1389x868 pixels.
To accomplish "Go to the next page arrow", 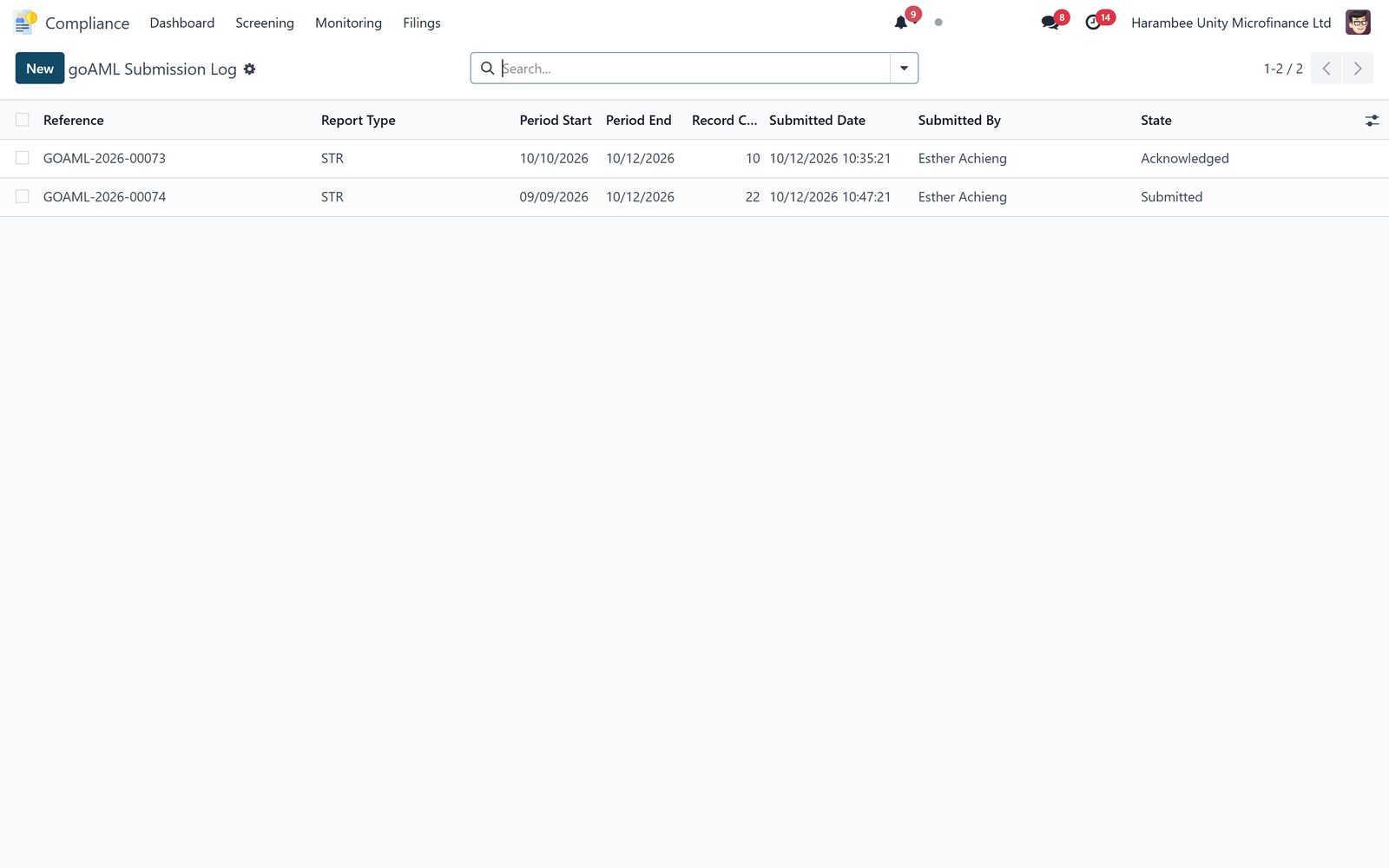I will pos(1358,69).
